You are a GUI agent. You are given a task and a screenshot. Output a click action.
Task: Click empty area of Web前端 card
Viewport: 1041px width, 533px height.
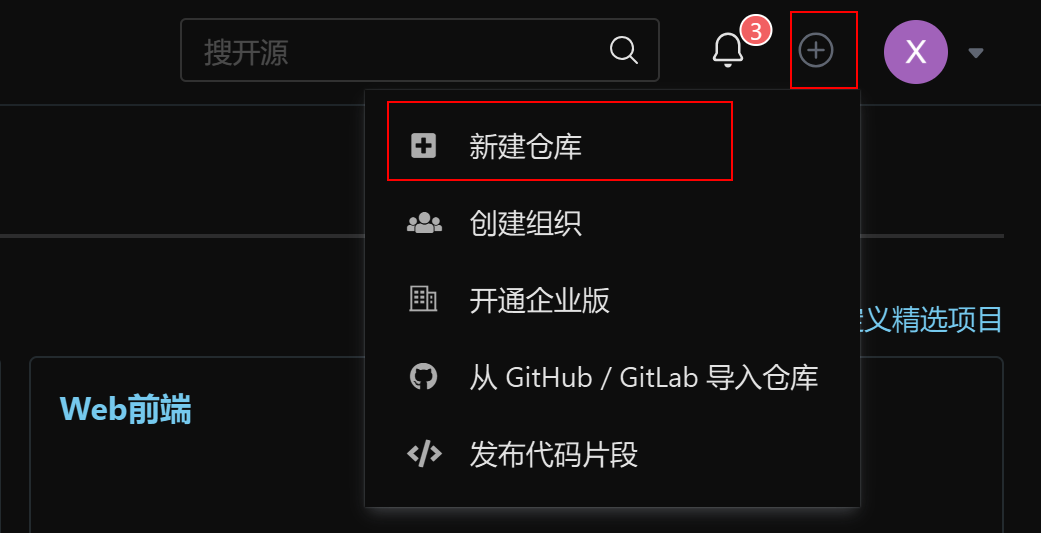click(x=199, y=478)
